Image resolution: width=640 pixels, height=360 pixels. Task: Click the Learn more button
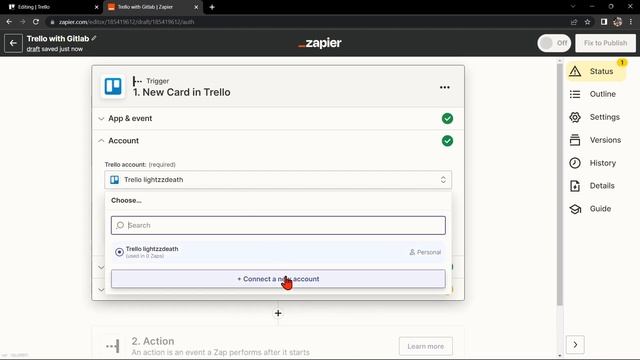tap(425, 346)
